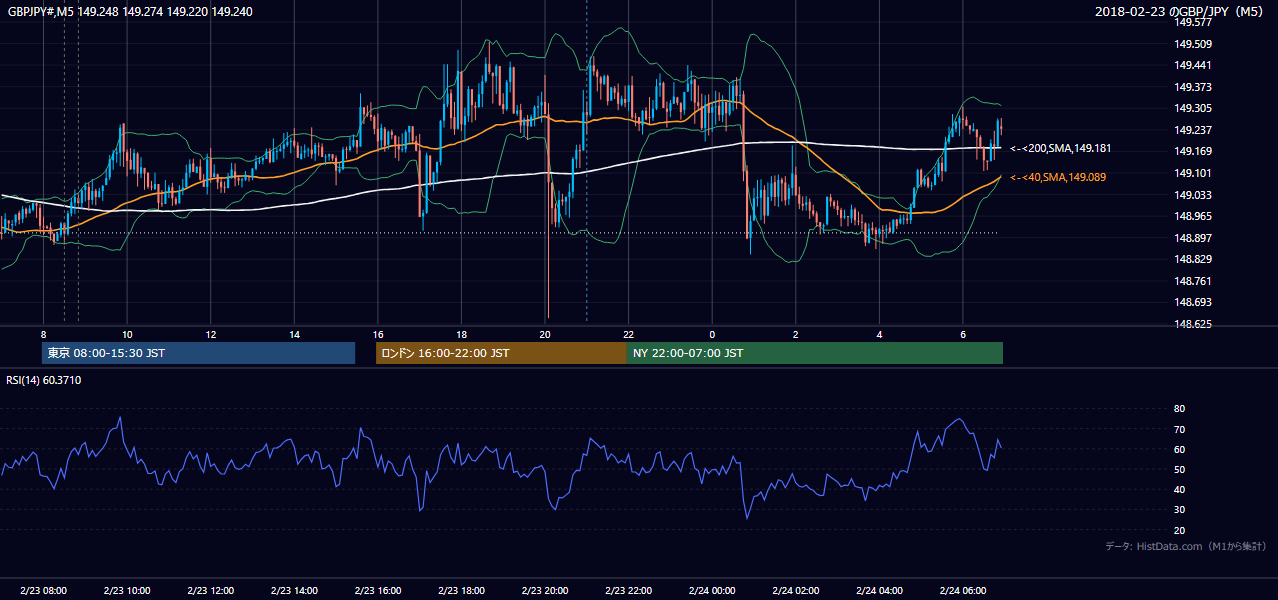Click hour marker 8 under price chart
The width and height of the screenshot is (1278, 600).
pos(43,334)
